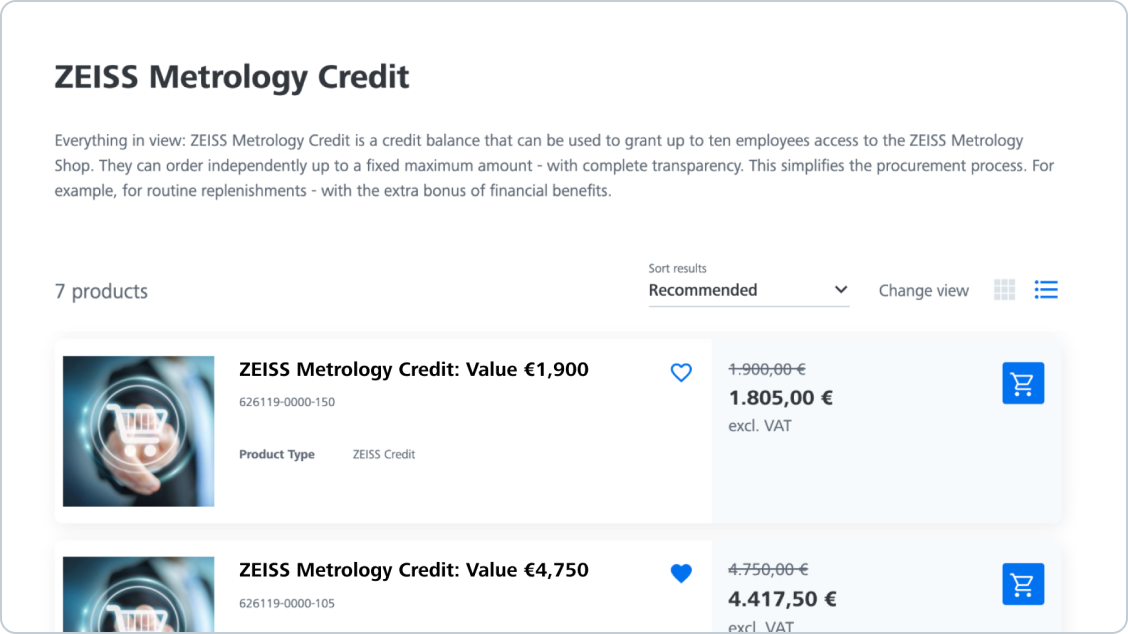Click article number 626119-0000-150
The width and height of the screenshot is (1128, 634).
pos(287,402)
